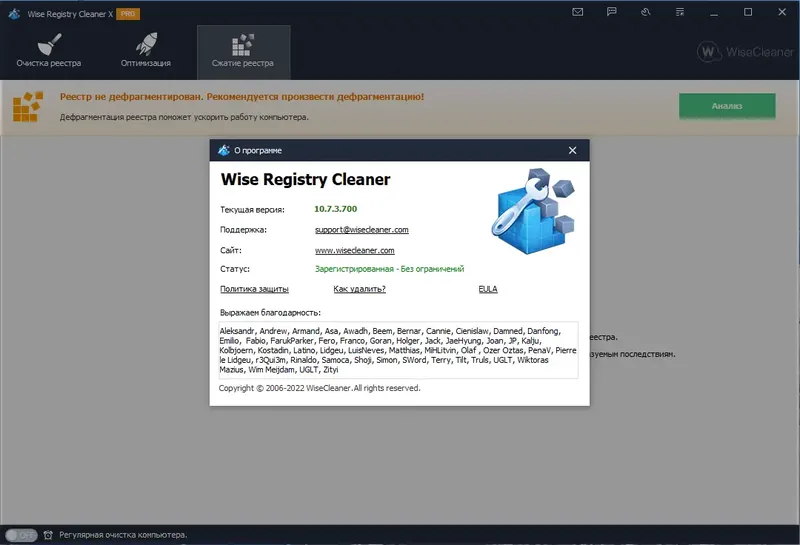Click the PRO badge in title bar

128,14
